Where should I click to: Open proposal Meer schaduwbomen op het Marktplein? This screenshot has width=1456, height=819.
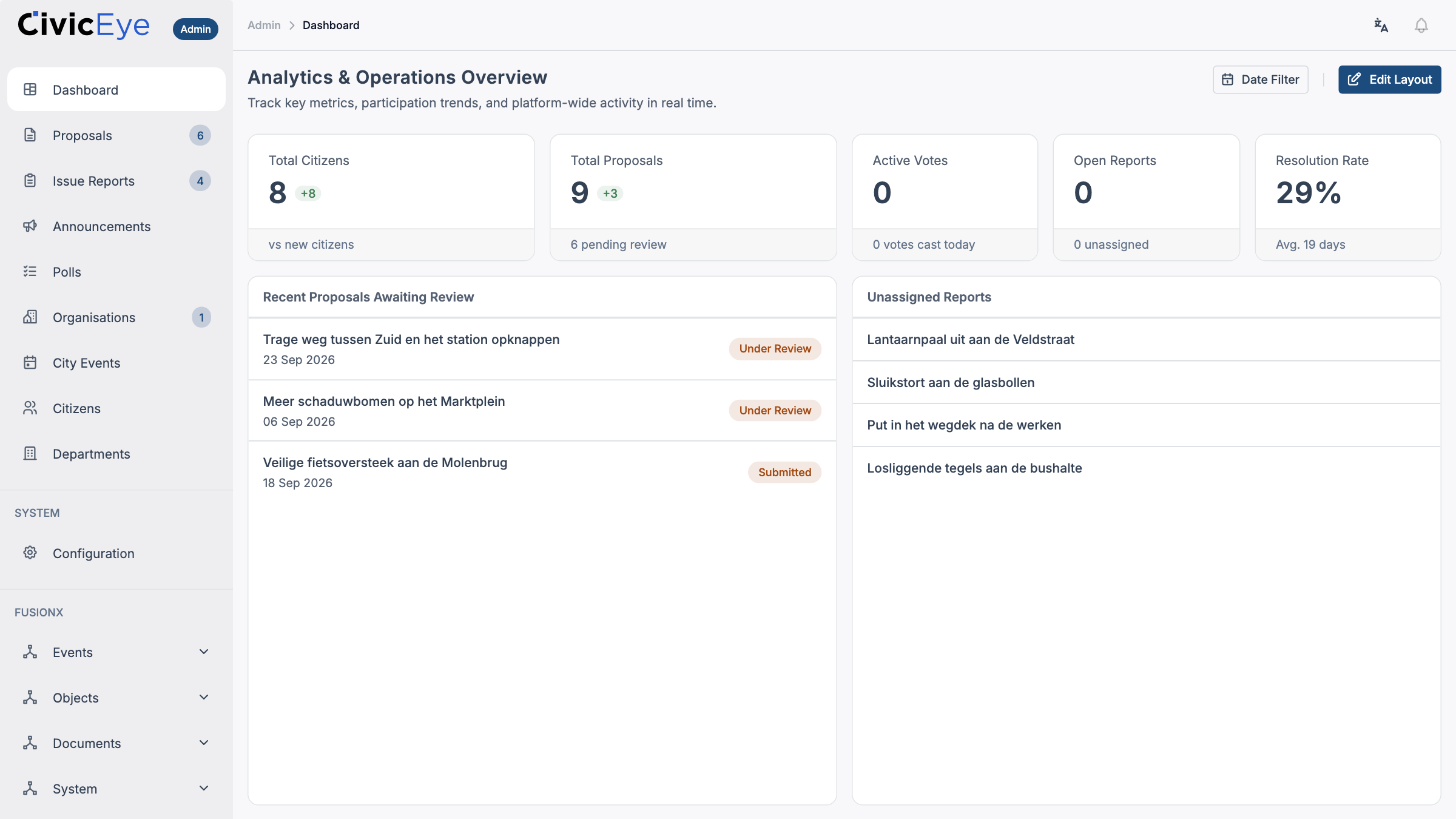pyautogui.click(x=542, y=411)
